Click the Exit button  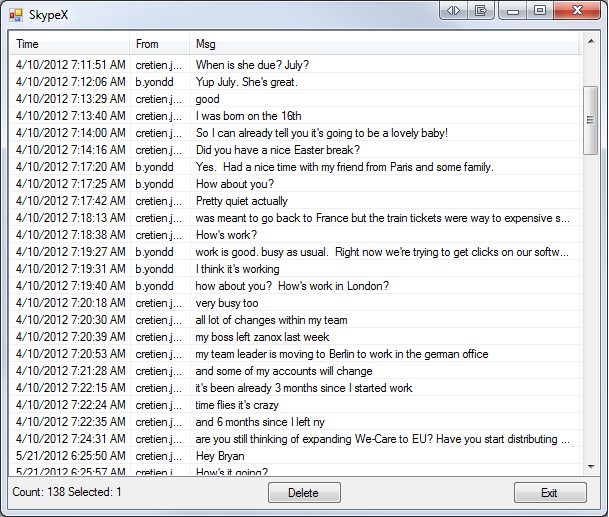550,493
